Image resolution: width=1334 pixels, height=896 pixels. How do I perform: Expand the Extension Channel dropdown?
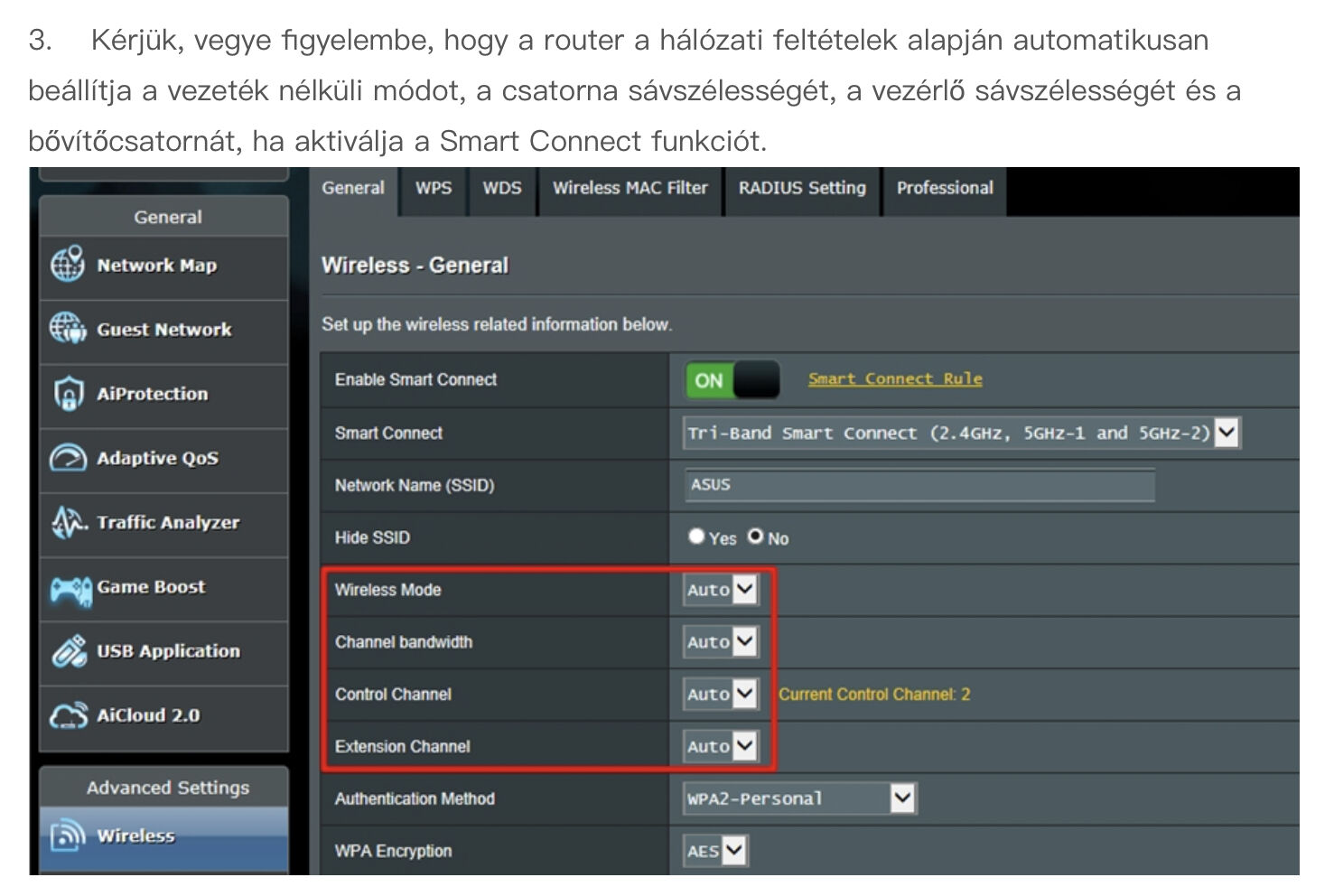pyautogui.click(x=721, y=747)
